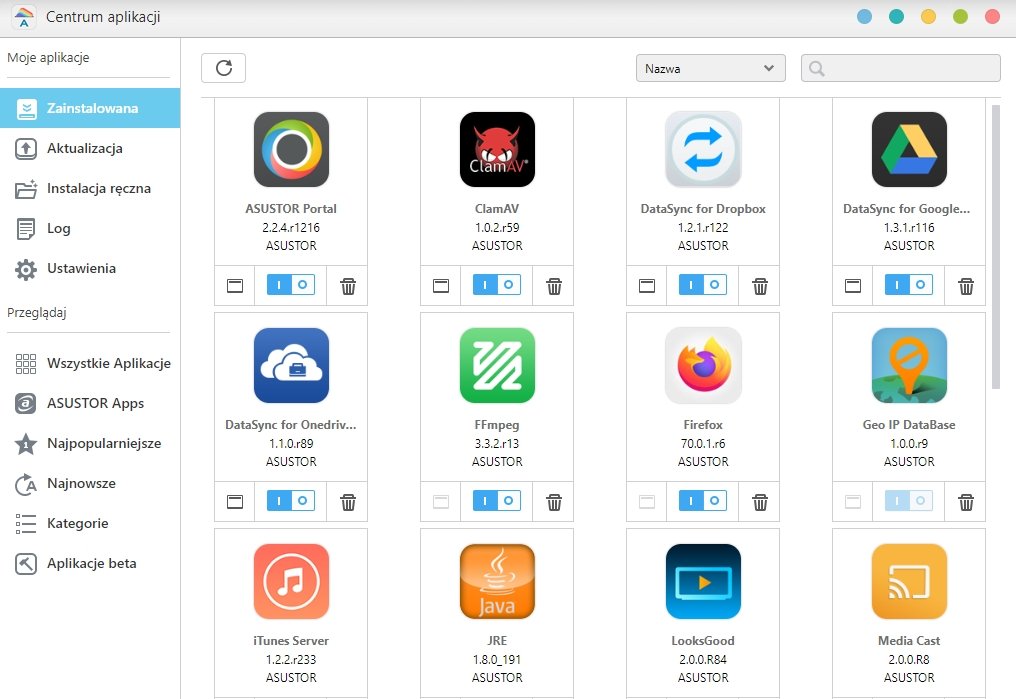Open the Nazwa sort dropdown
The width and height of the screenshot is (1016, 699).
711,68
